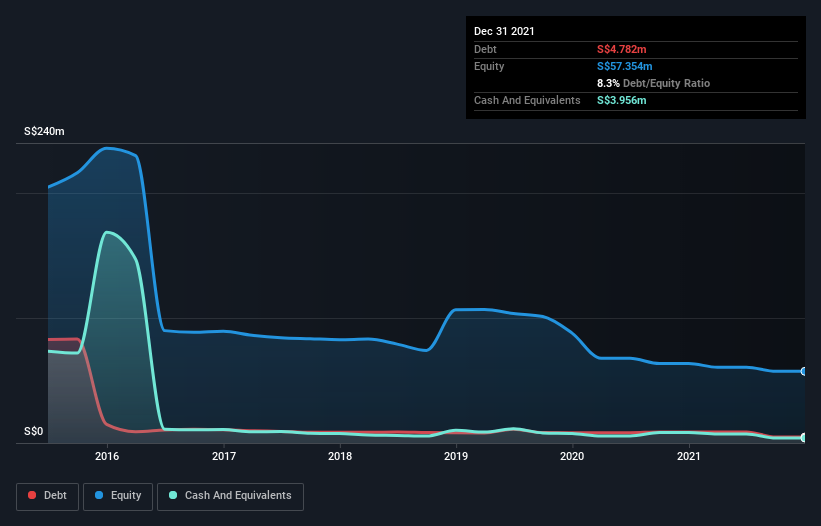The image size is (821, 526).
Task: Click the Dec 31 2021 tooltip date
Action: (x=504, y=31)
